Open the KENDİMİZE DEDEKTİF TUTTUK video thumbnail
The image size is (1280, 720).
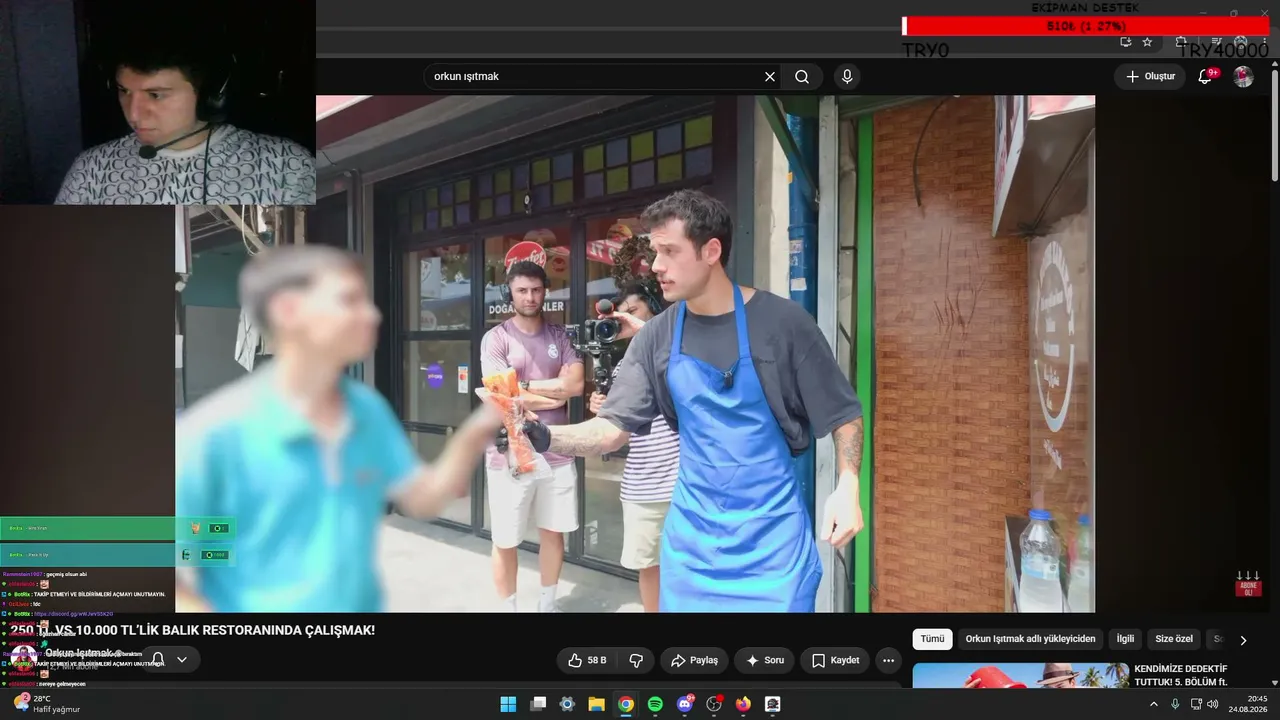[1020, 676]
